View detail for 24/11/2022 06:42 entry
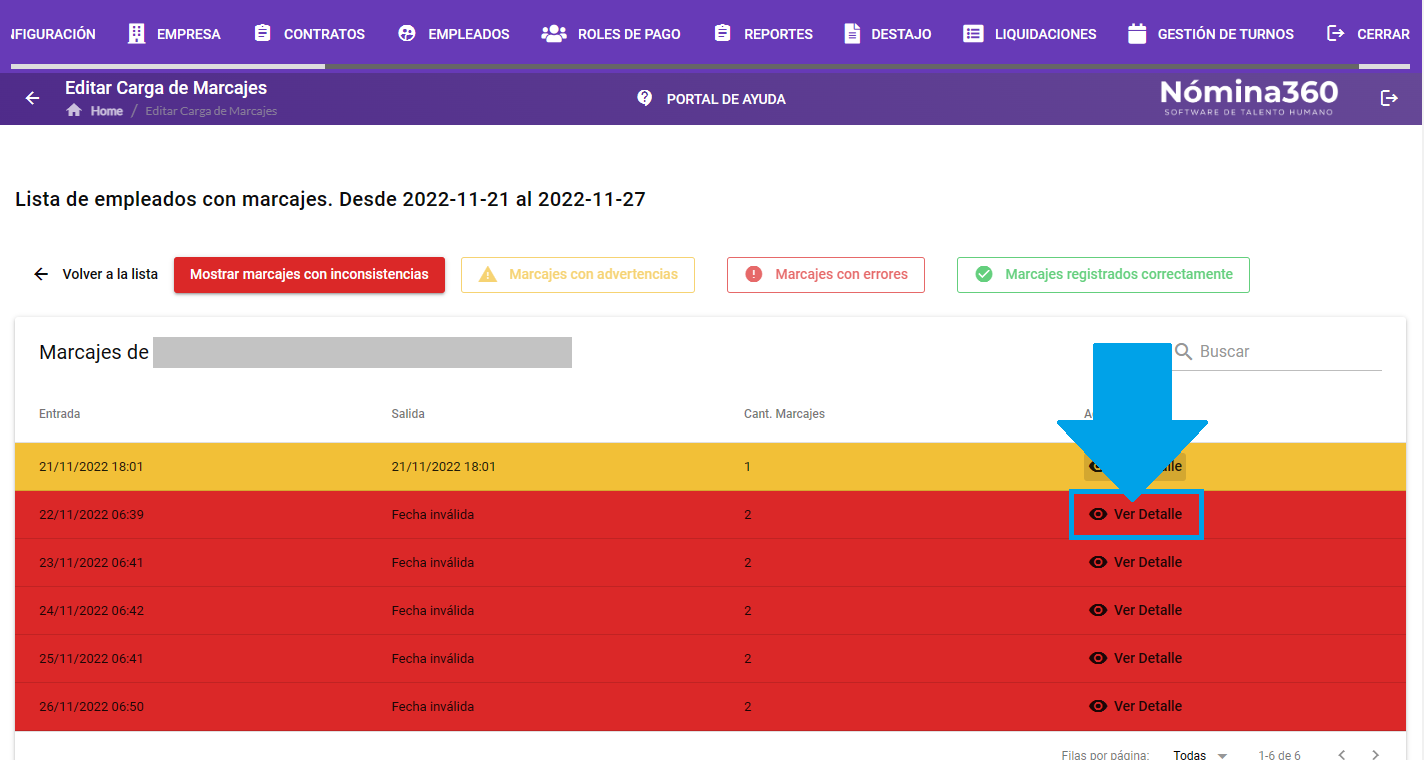The width and height of the screenshot is (1424, 760). [x=1135, y=610]
